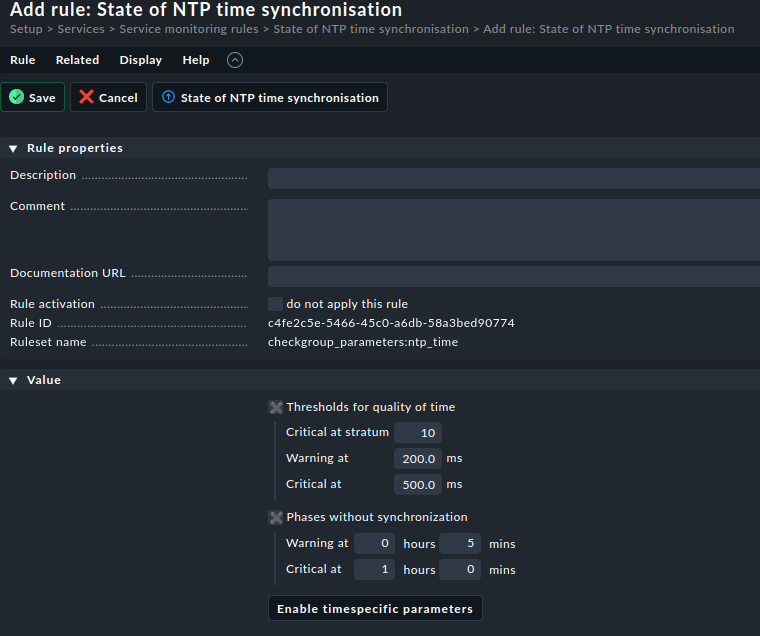Screen dimensions: 760x636
Task: Open the Help menu
Action: [196, 60]
